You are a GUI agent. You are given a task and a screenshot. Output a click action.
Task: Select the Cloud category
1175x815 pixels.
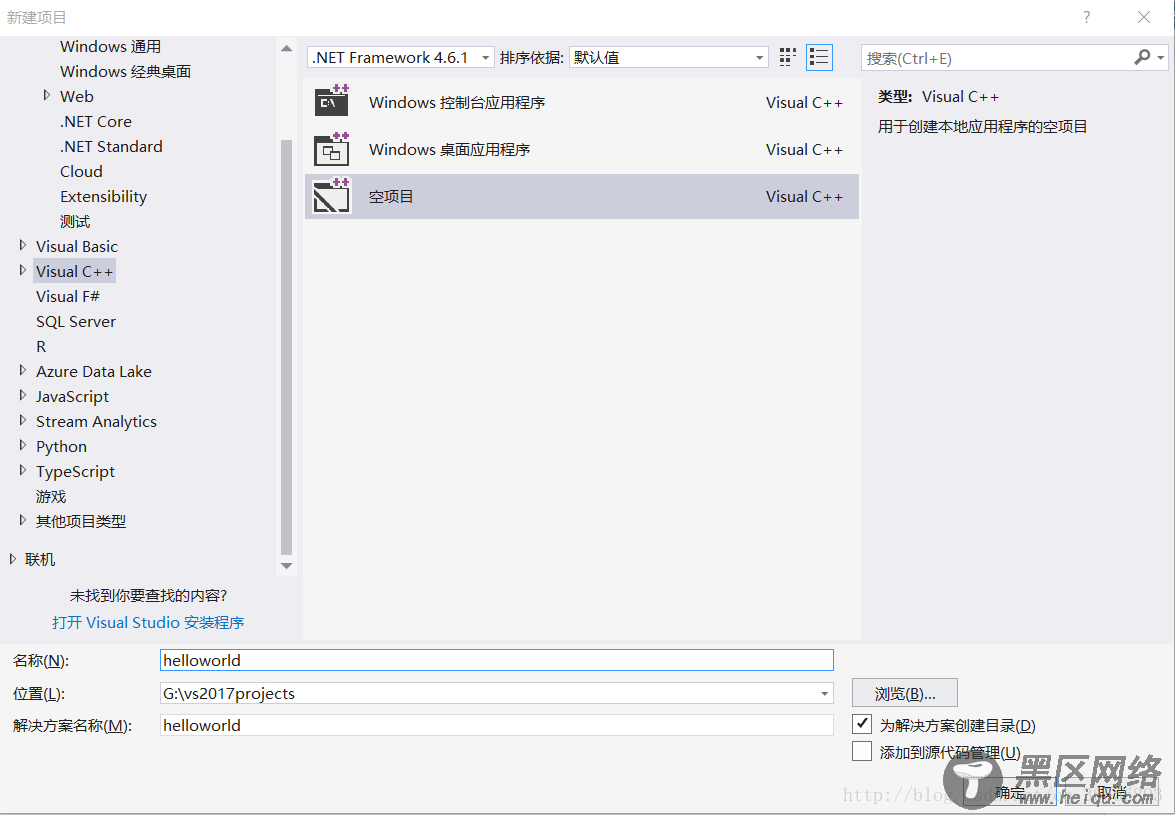(x=81, y=172)
